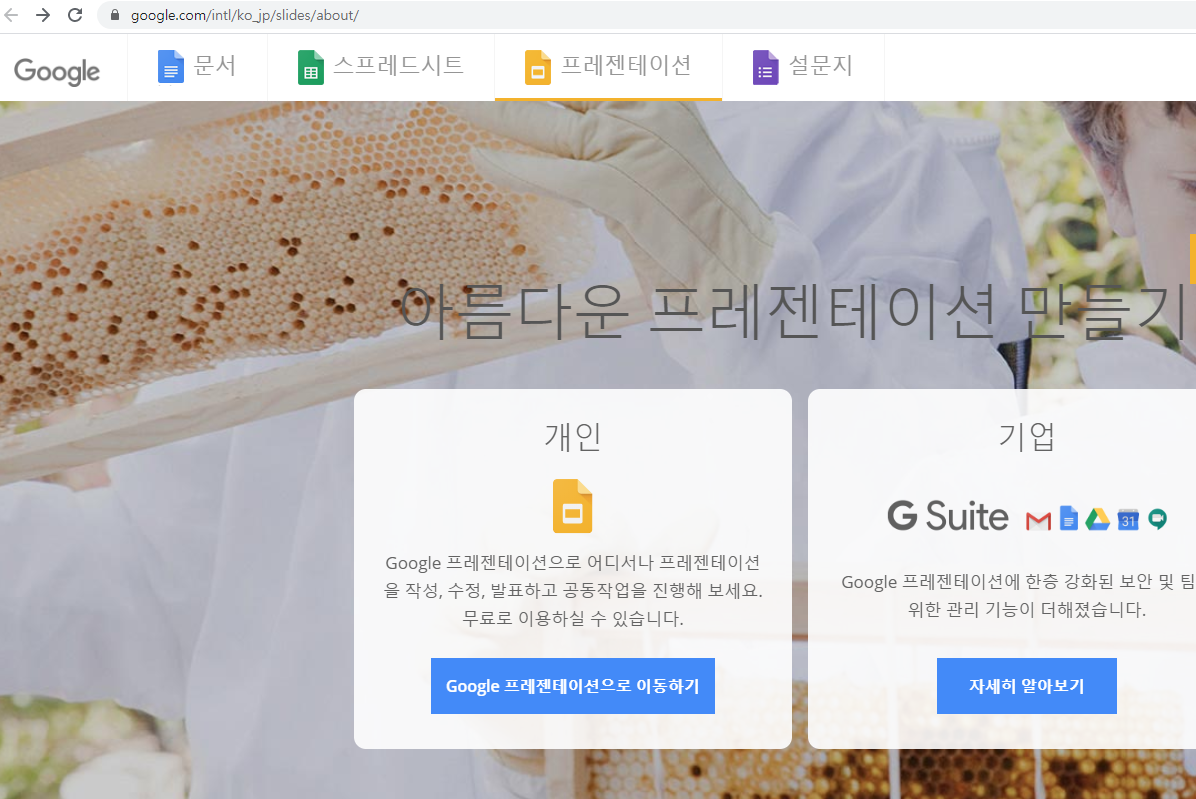1196x799 pixels.
Task: Click the 기업 card heading
Action: [1027, 437]
